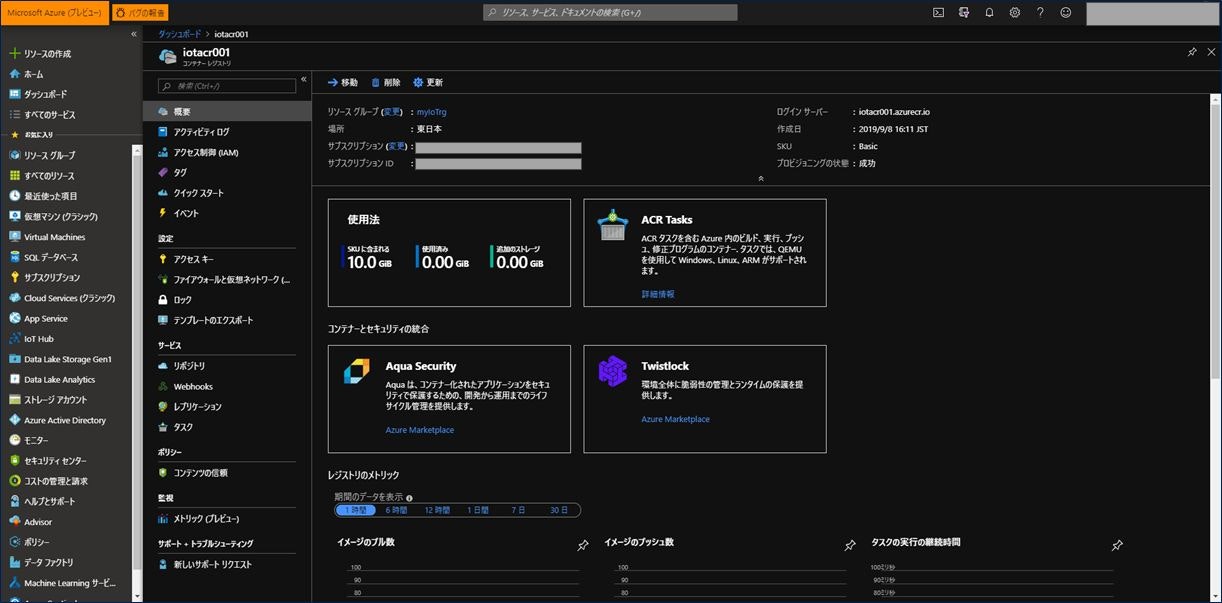The width and height of the screenshot is (1222, 603).
Task: Select the 6 時間 time range
Action: click(x=396, y=510)
